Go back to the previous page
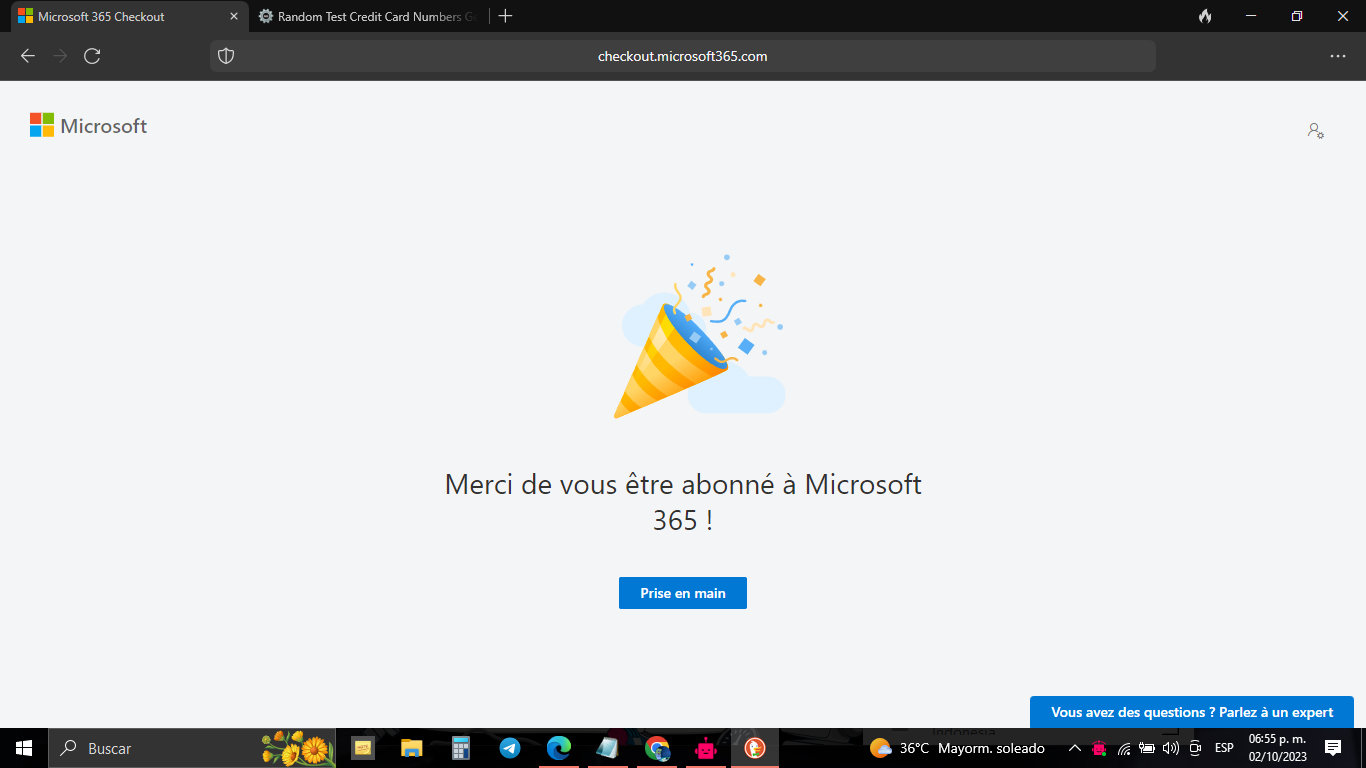This screenshot has width=1366, height=768. (x=28, y=56)
